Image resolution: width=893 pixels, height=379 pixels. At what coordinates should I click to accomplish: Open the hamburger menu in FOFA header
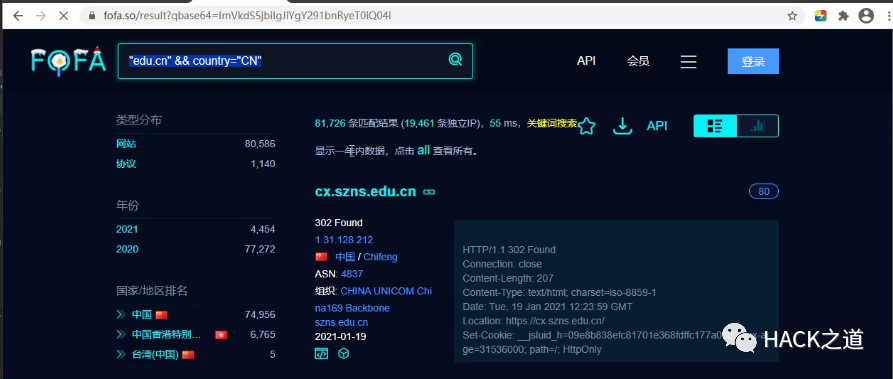click(689, 62)
